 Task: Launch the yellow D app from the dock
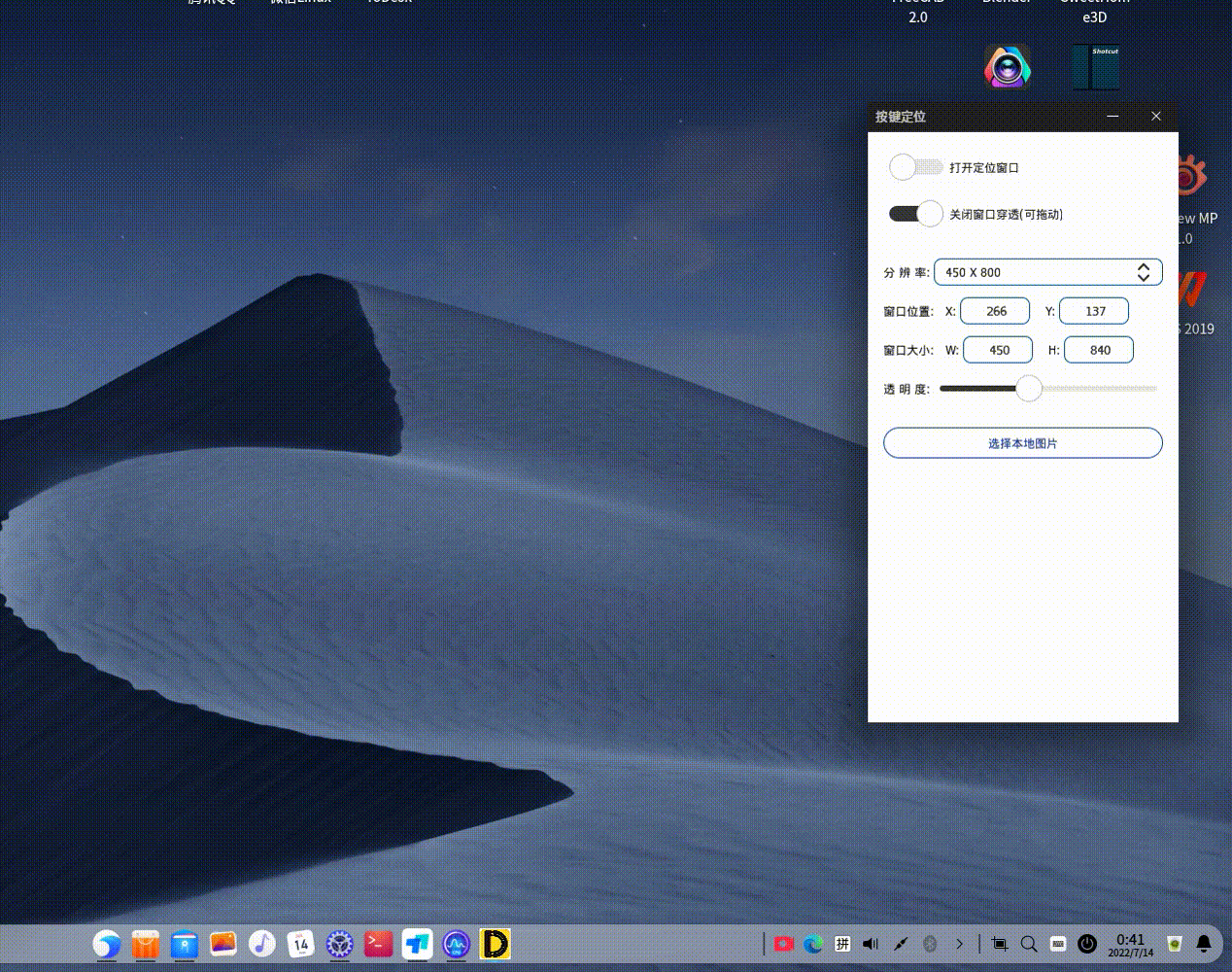tap(495, 944)
